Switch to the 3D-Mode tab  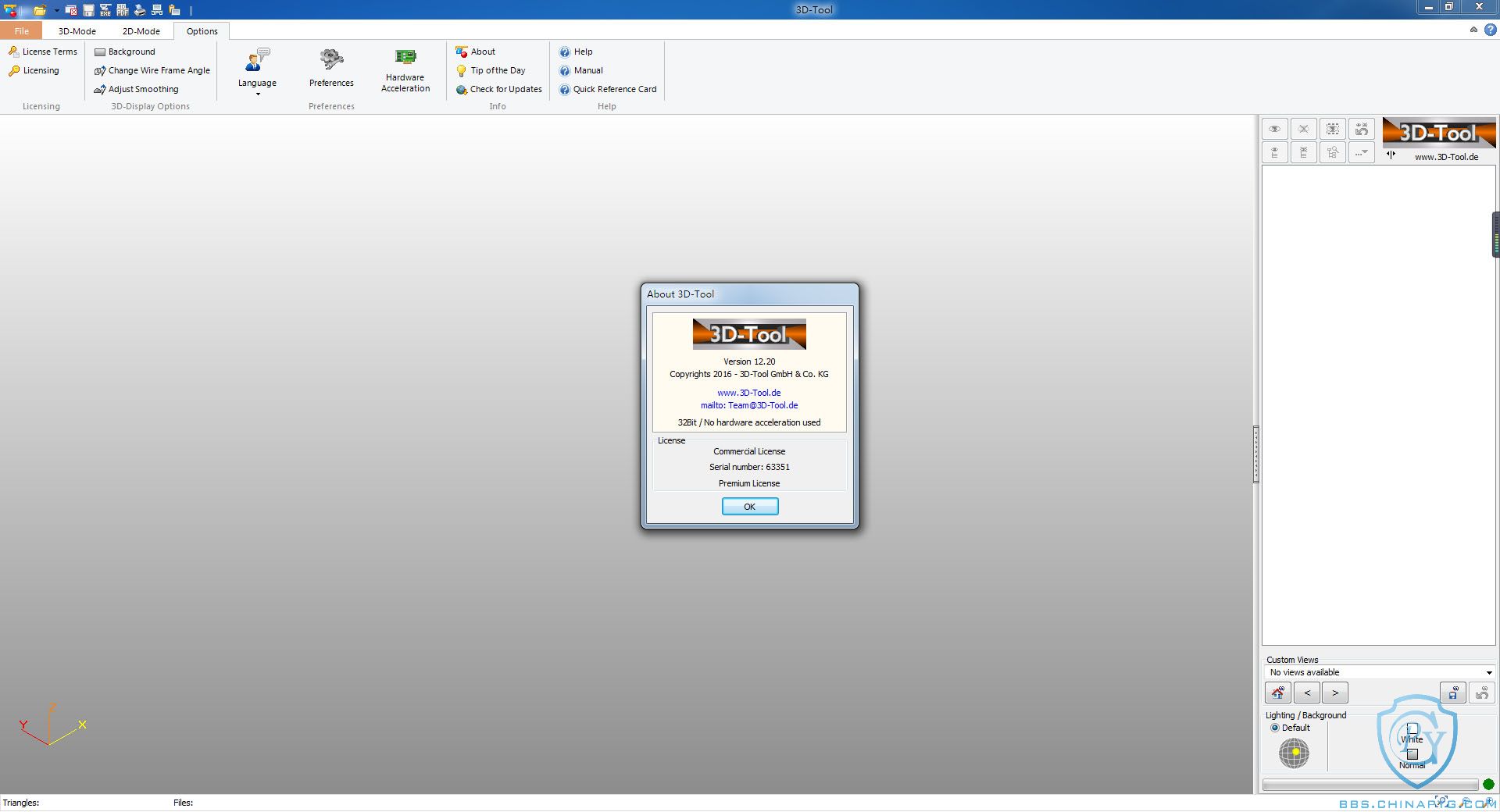pos(77,31)
